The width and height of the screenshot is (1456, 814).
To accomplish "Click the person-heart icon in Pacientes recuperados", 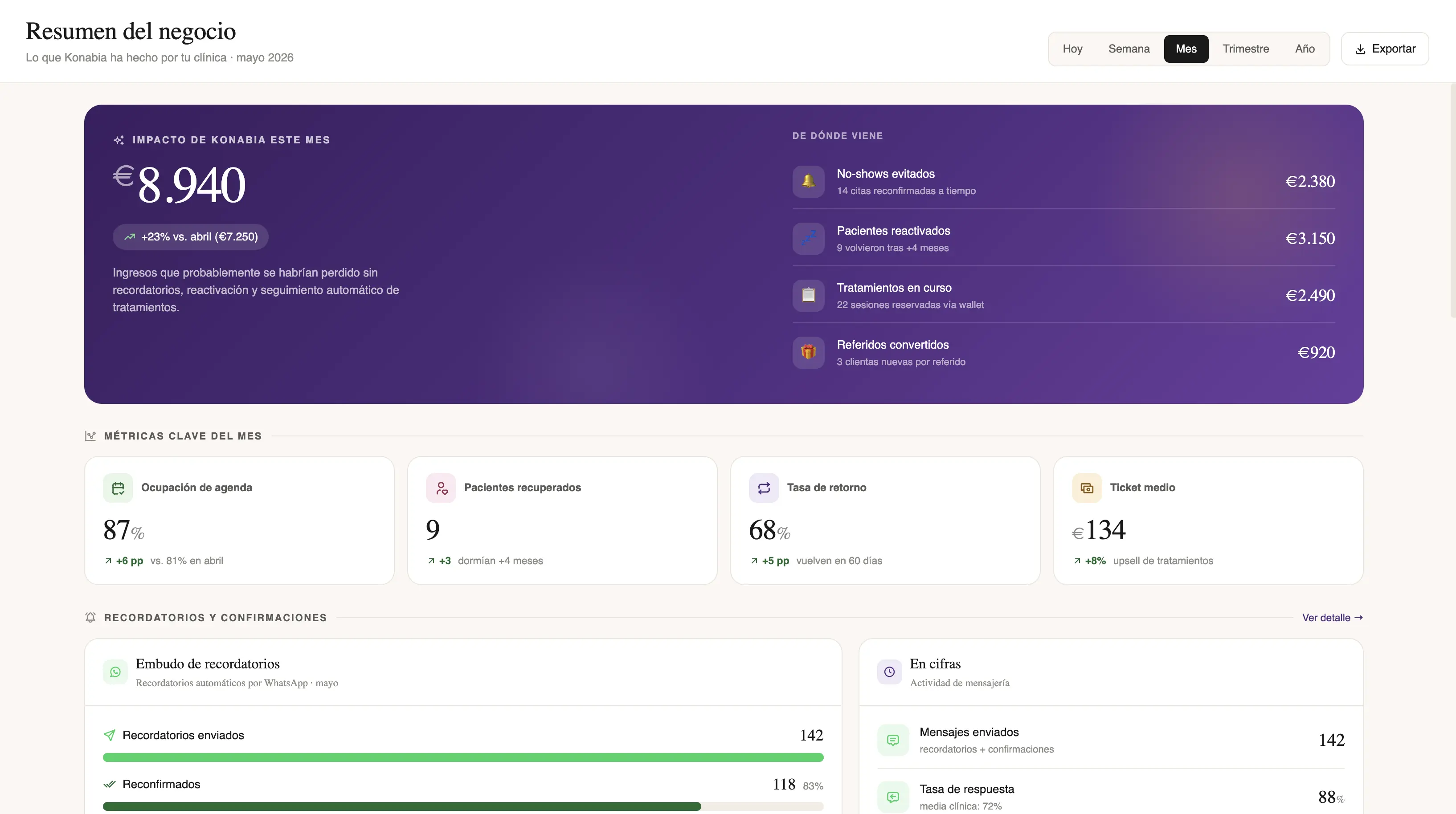I will tap(441, 488).
